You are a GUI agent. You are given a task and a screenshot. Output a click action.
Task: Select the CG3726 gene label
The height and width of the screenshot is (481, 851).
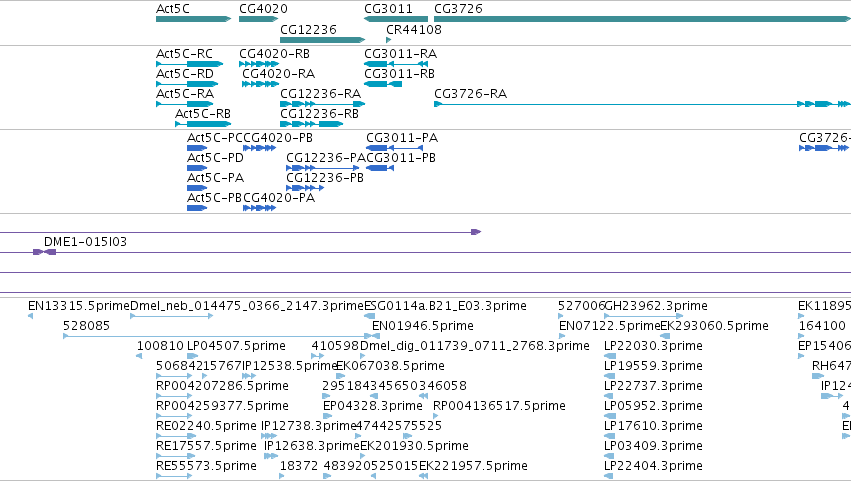[x=458, y=9]
